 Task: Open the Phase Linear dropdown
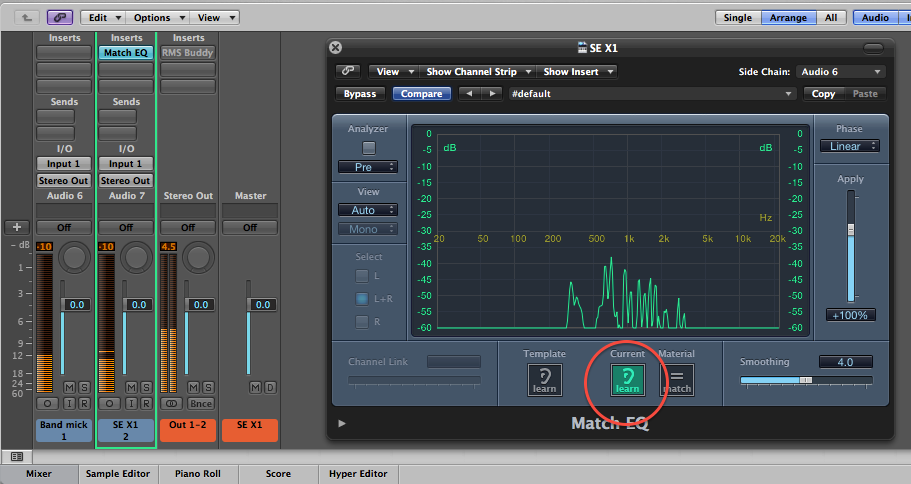(850, 146)
